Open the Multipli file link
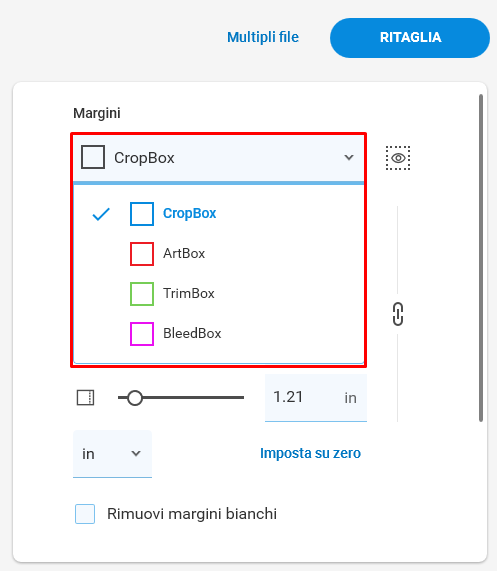The image size is (497, 571). coord(263,37)
